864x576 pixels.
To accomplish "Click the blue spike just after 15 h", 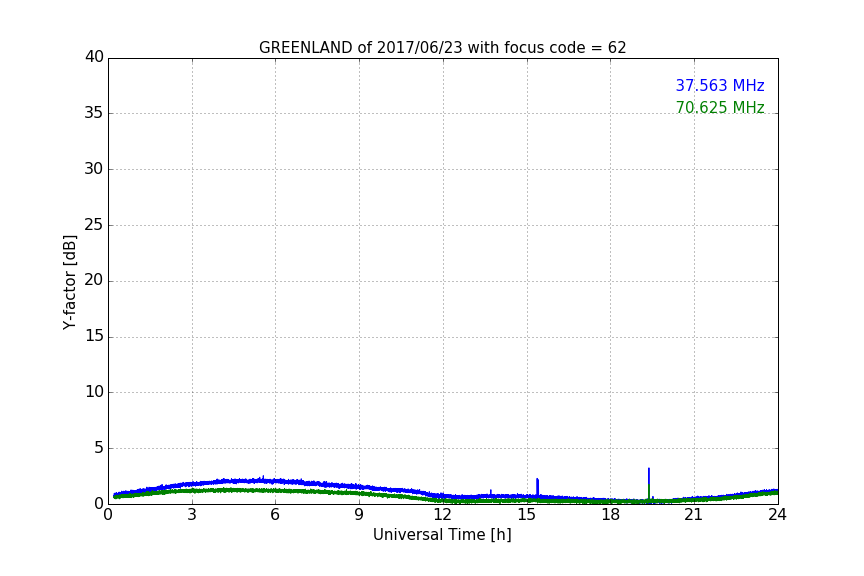I will pos(537,487).
